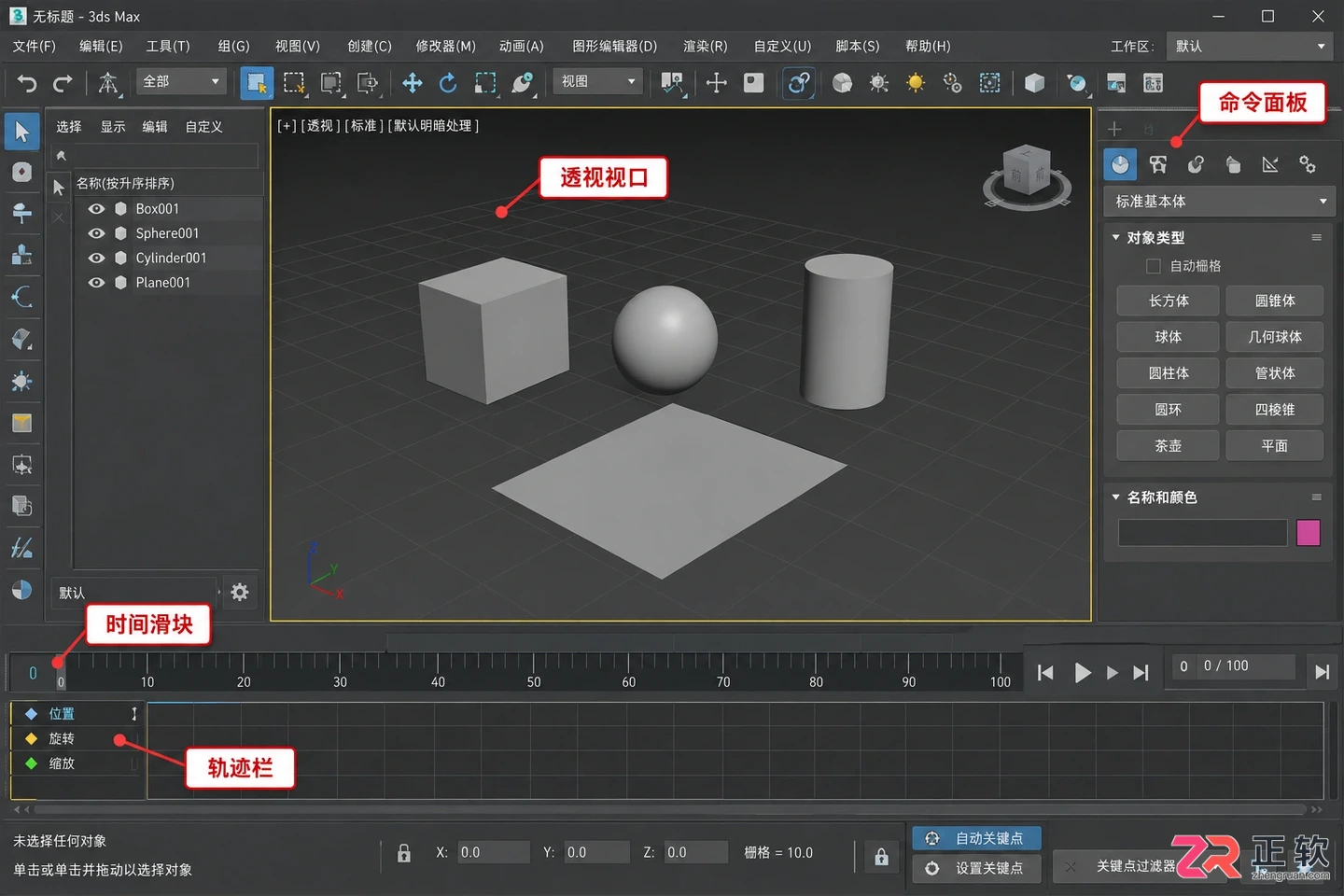Click the 圆柱体 create button
Viewport: 1344px width, 896px height.
(x=1169, y=373)
